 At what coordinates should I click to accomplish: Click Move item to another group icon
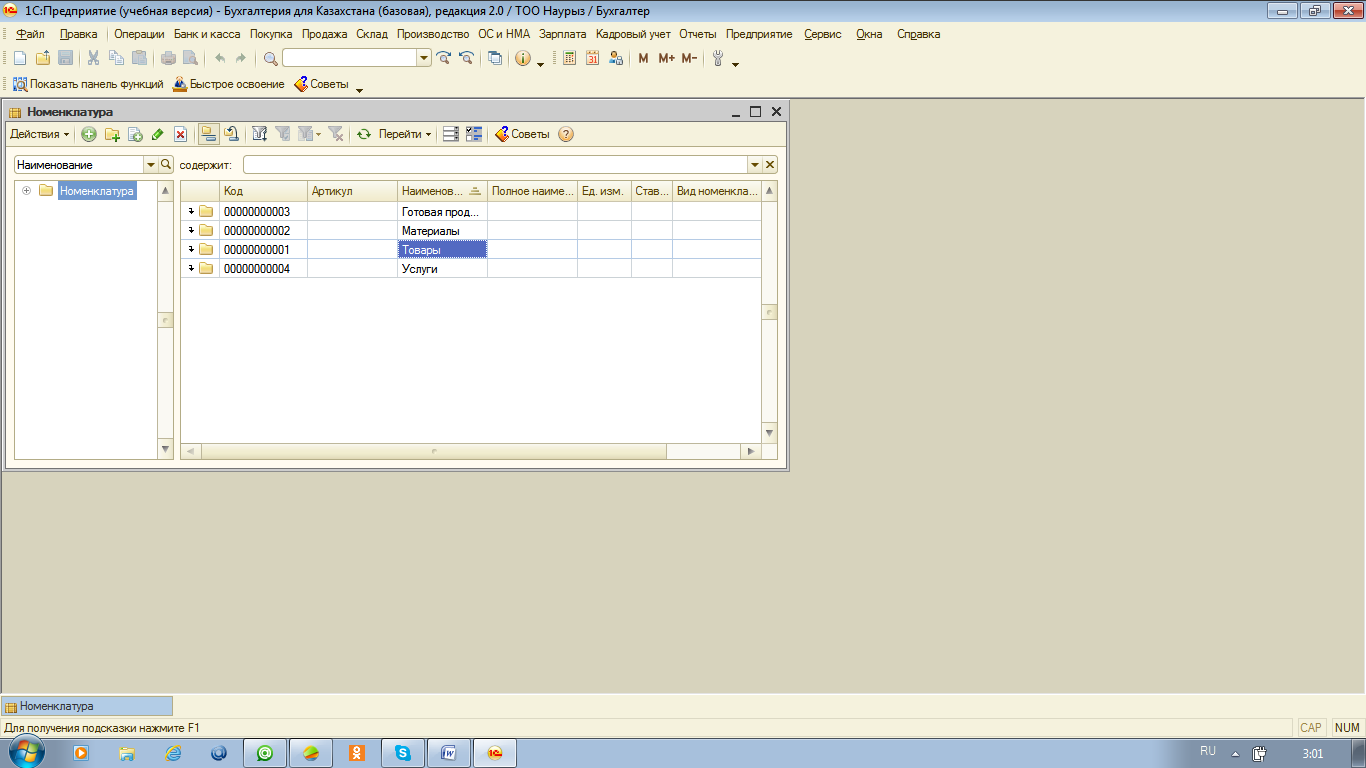point(231,134)
